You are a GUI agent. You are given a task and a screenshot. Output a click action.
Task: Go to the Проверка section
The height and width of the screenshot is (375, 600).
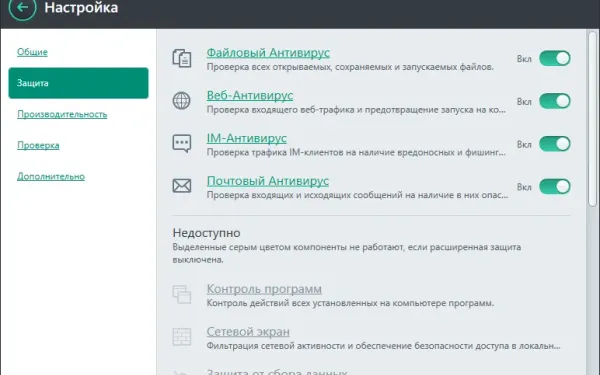pos(38,145)
